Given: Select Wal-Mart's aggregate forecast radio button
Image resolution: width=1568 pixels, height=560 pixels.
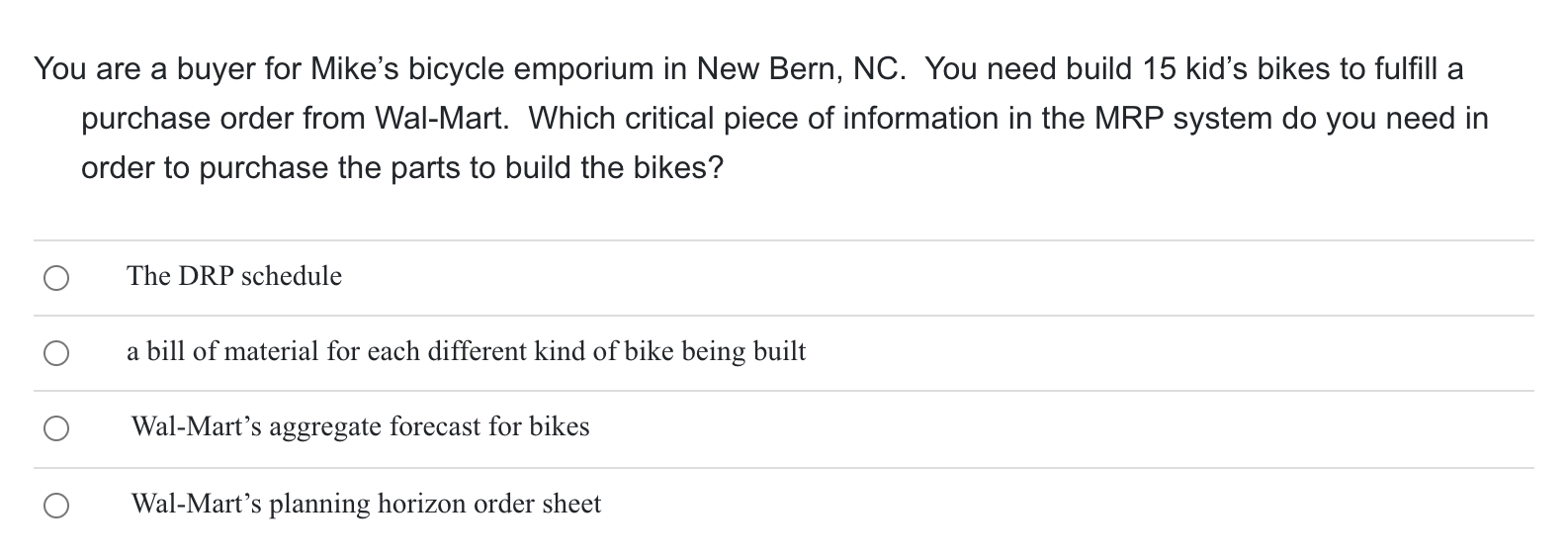Looking at the screenshot, I should pyautogui.click(x=55, y=428).
